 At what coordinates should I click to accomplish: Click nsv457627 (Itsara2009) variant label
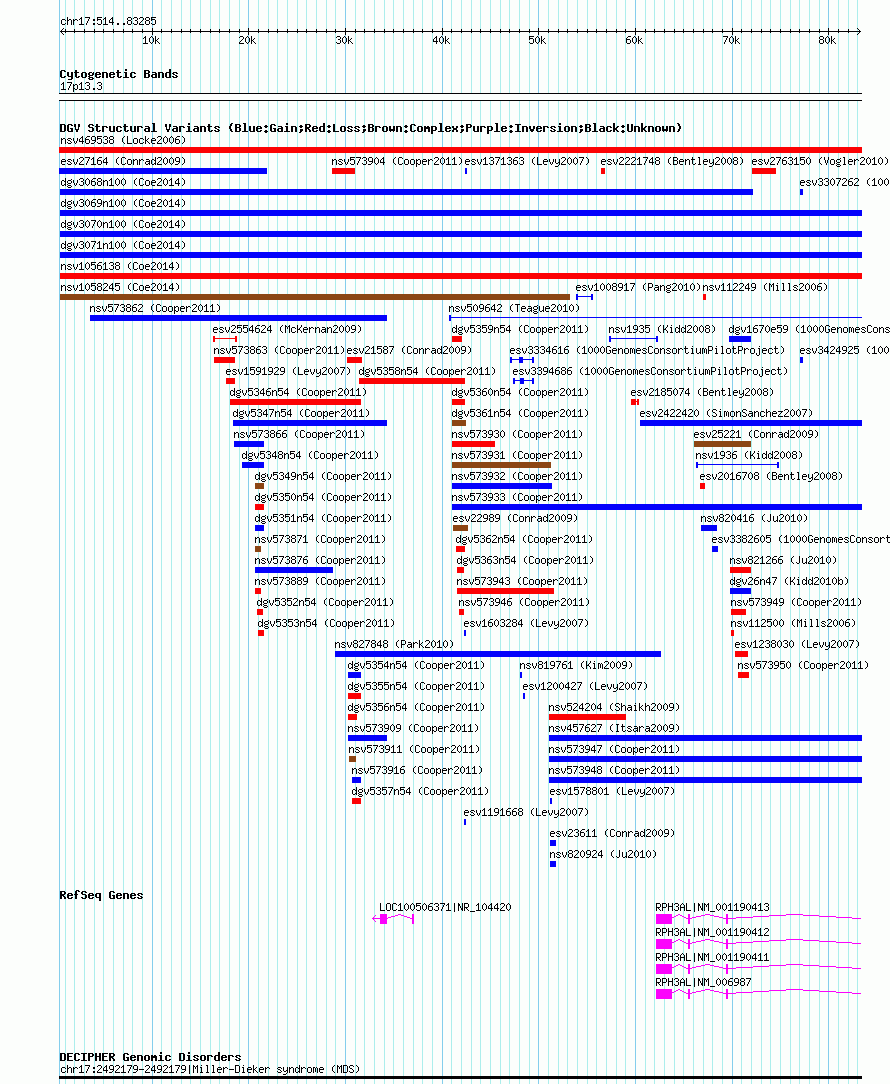[614, 728]
